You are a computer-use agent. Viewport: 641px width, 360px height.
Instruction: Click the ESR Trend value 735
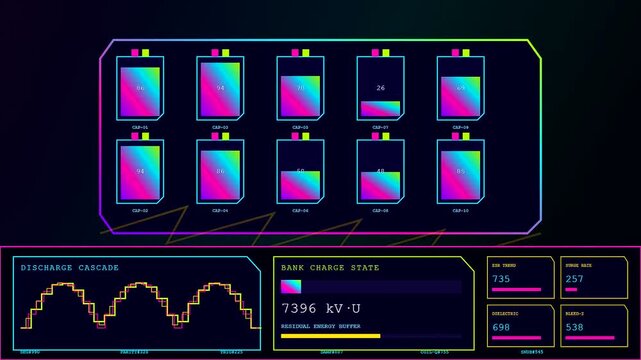501,279
